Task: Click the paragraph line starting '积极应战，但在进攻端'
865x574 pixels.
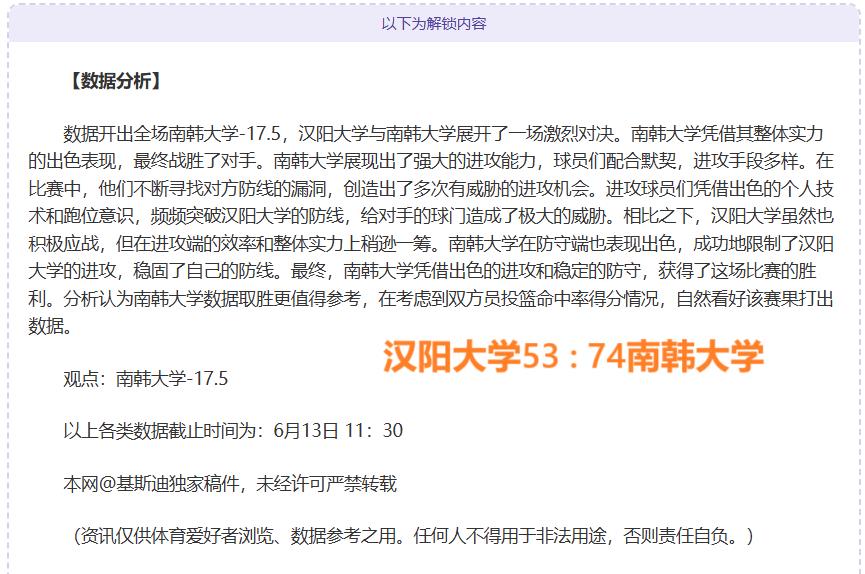Action: [x=431, y=243]
